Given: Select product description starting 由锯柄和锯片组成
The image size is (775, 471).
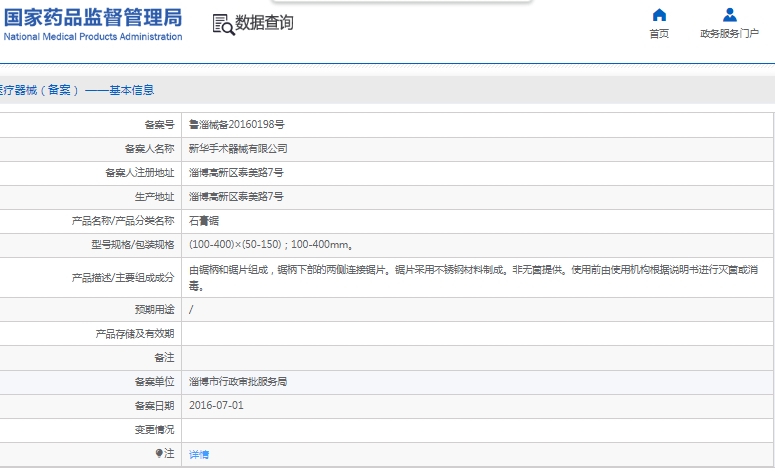Looking at the screenshot, I should click(x=474, y=278).
